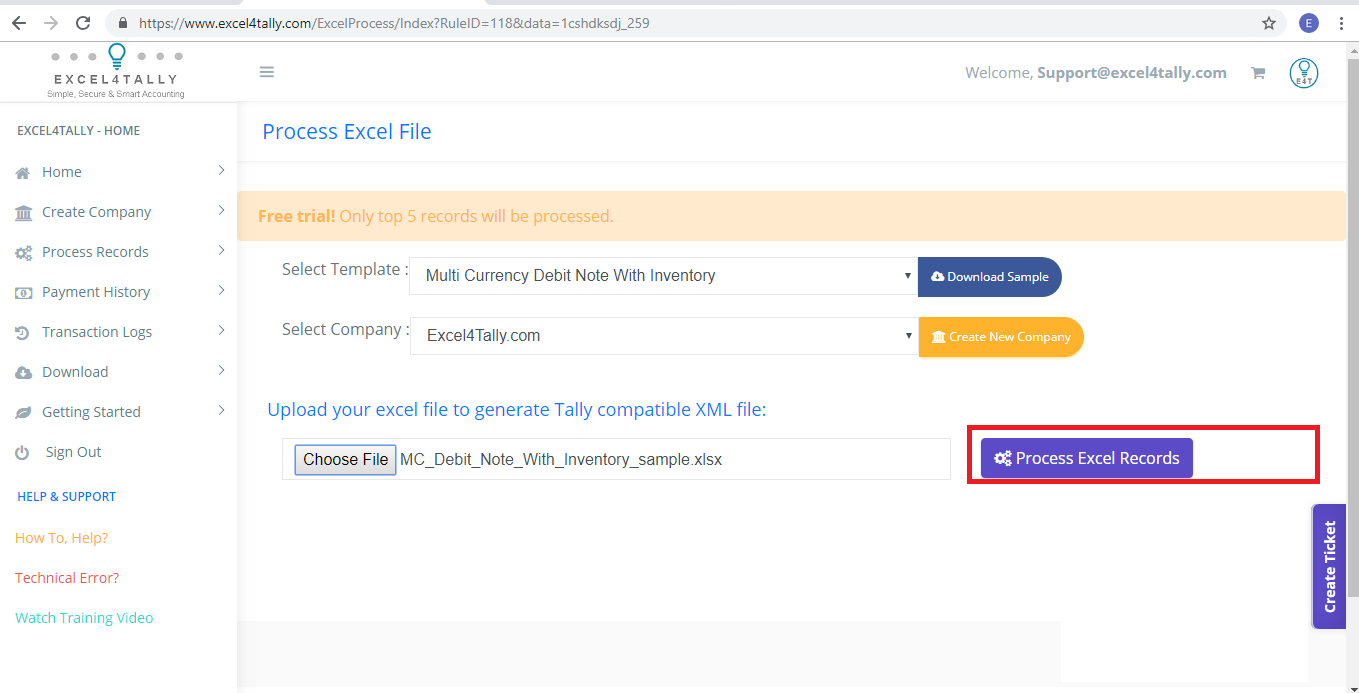Bookmark this page with star icon
Screen dimensions: 1359x693
[x=1269, y=23]
